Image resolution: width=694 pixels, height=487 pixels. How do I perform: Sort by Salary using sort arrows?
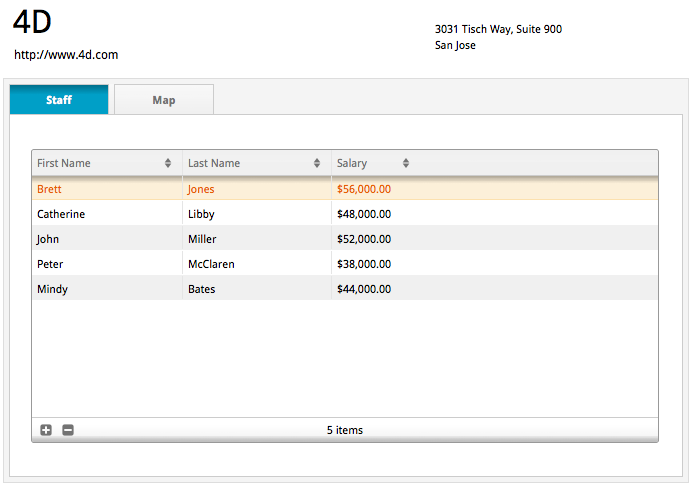(x=406, y=163)
